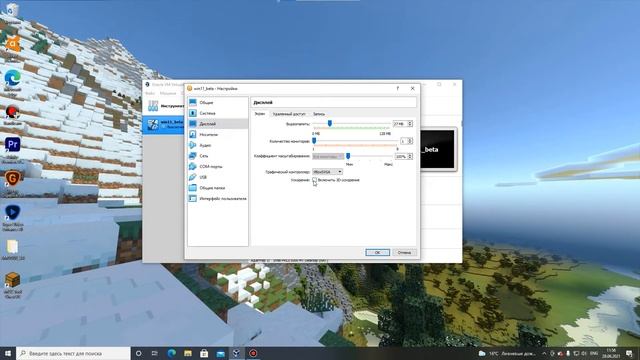
Task: Click the video memory value spinbox
Action: point(403,124)
